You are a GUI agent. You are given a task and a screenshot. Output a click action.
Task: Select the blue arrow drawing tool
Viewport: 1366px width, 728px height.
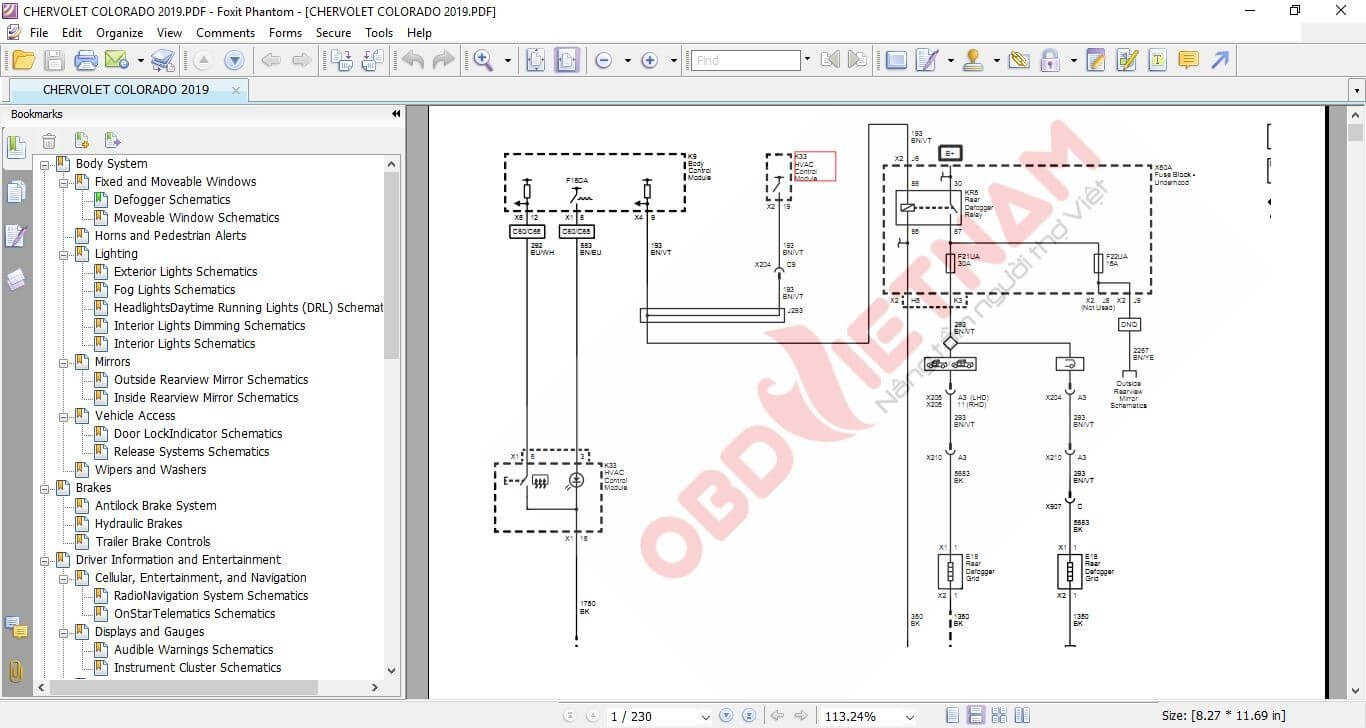coord(1219,60)
